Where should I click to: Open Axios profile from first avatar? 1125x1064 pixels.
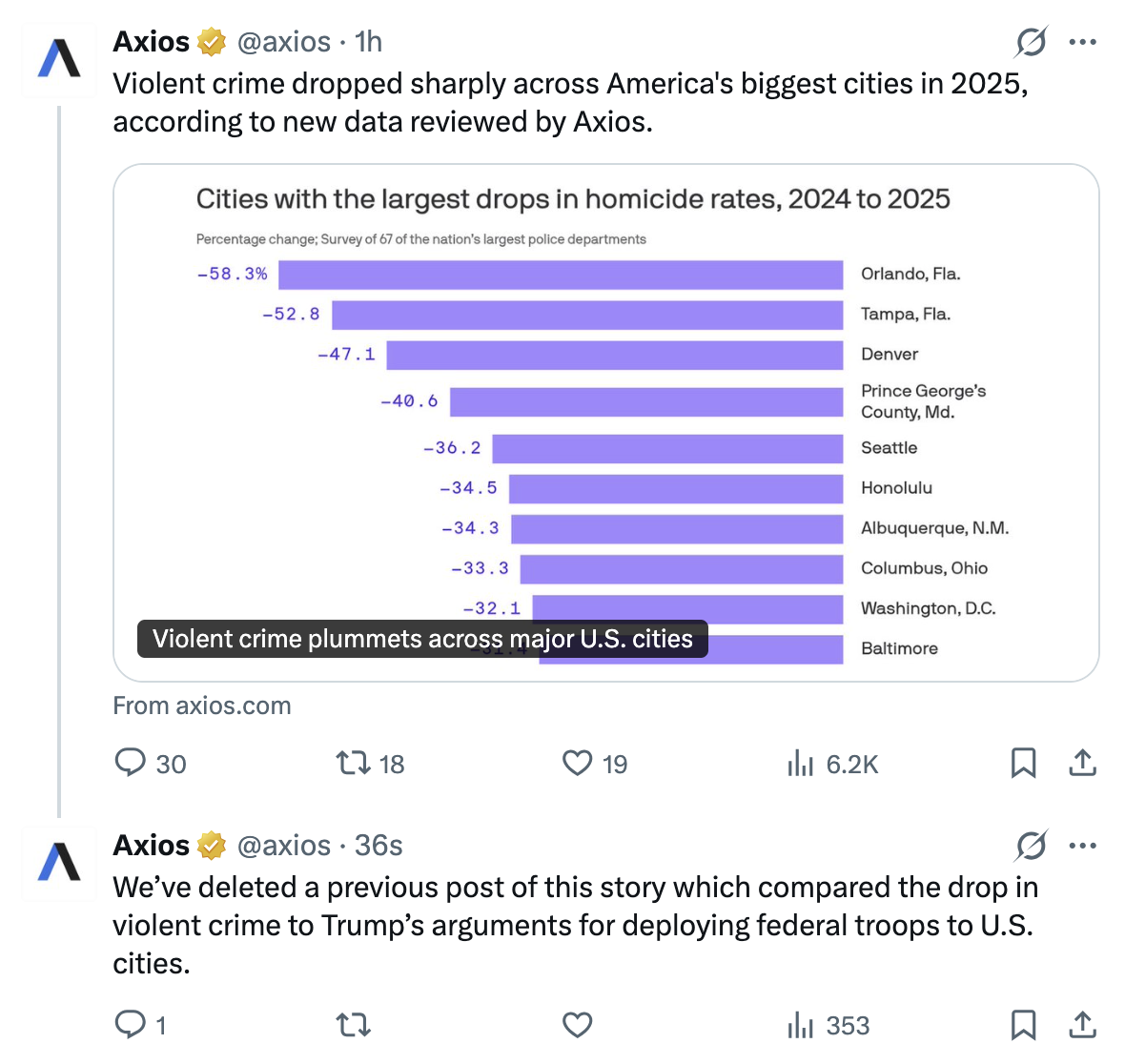click(x=59, y=59)
